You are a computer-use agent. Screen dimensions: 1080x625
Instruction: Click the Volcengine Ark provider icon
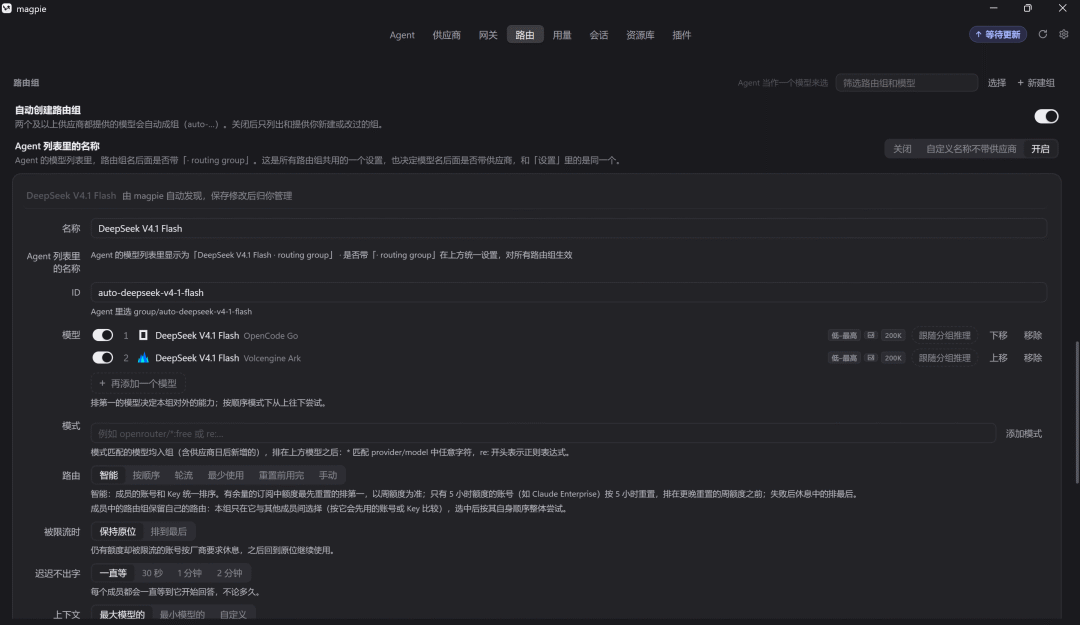point(143,358)
